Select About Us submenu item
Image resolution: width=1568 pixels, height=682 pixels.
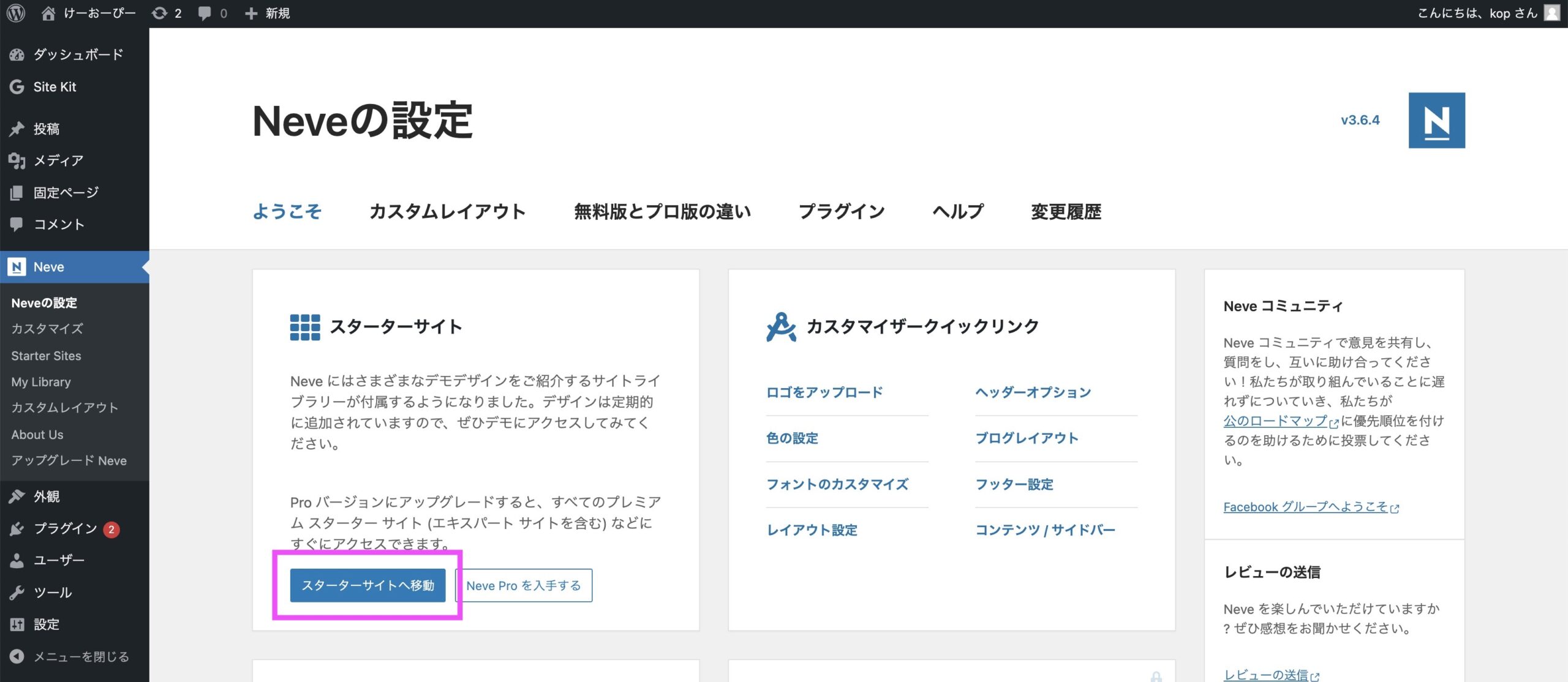pyautogui.click(x=37, y=435)
